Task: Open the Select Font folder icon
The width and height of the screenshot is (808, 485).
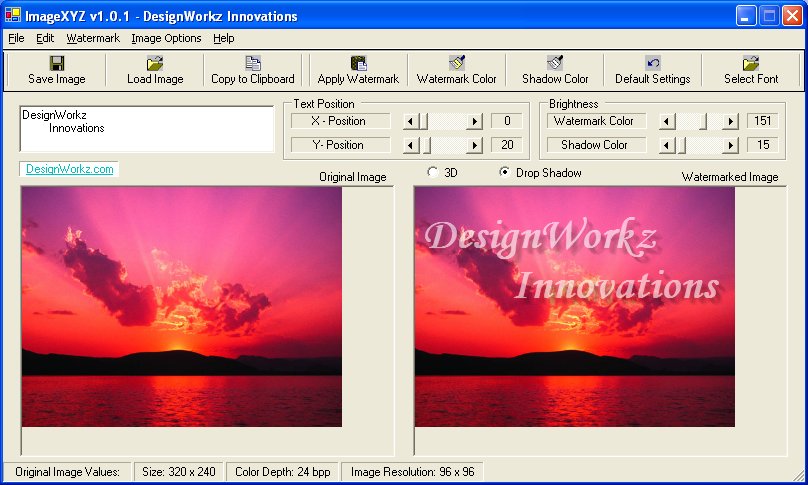Action: 751,63
